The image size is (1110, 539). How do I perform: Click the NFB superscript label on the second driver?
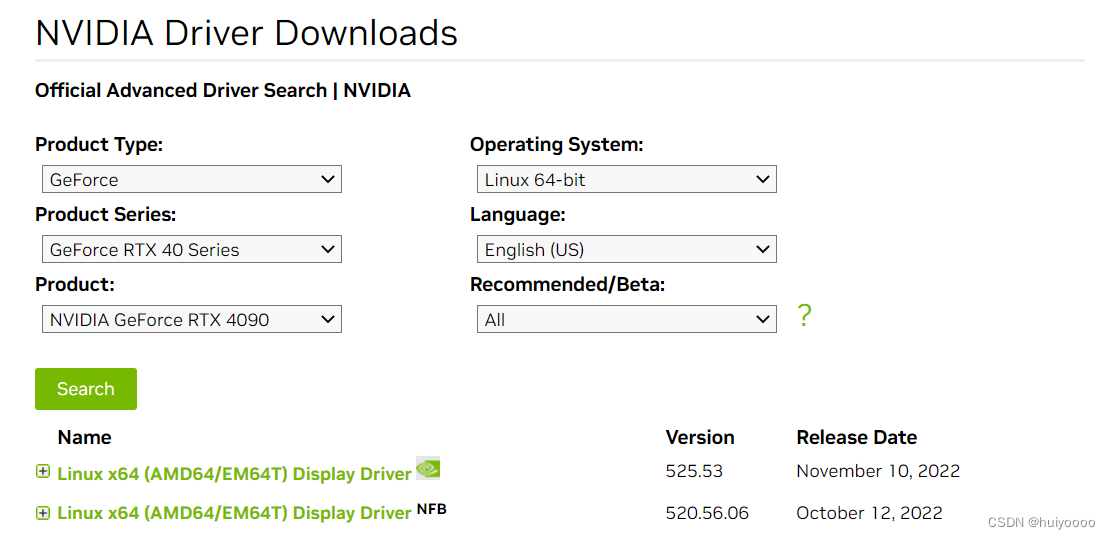(432, 509)
